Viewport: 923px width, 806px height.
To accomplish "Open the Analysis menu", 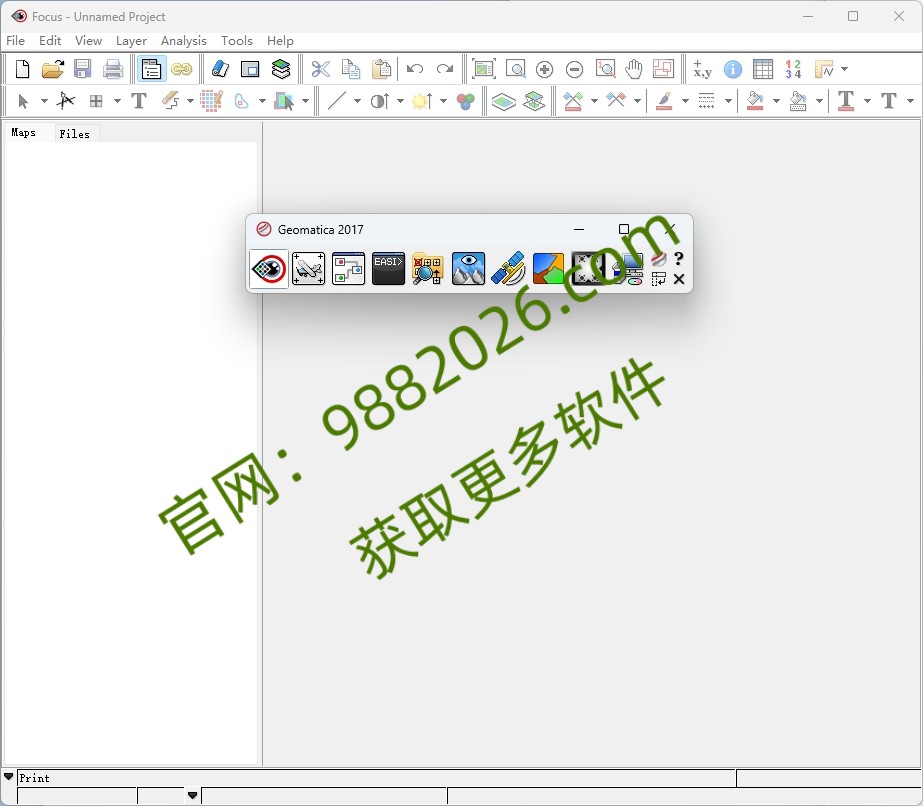I will pos(183,41).
